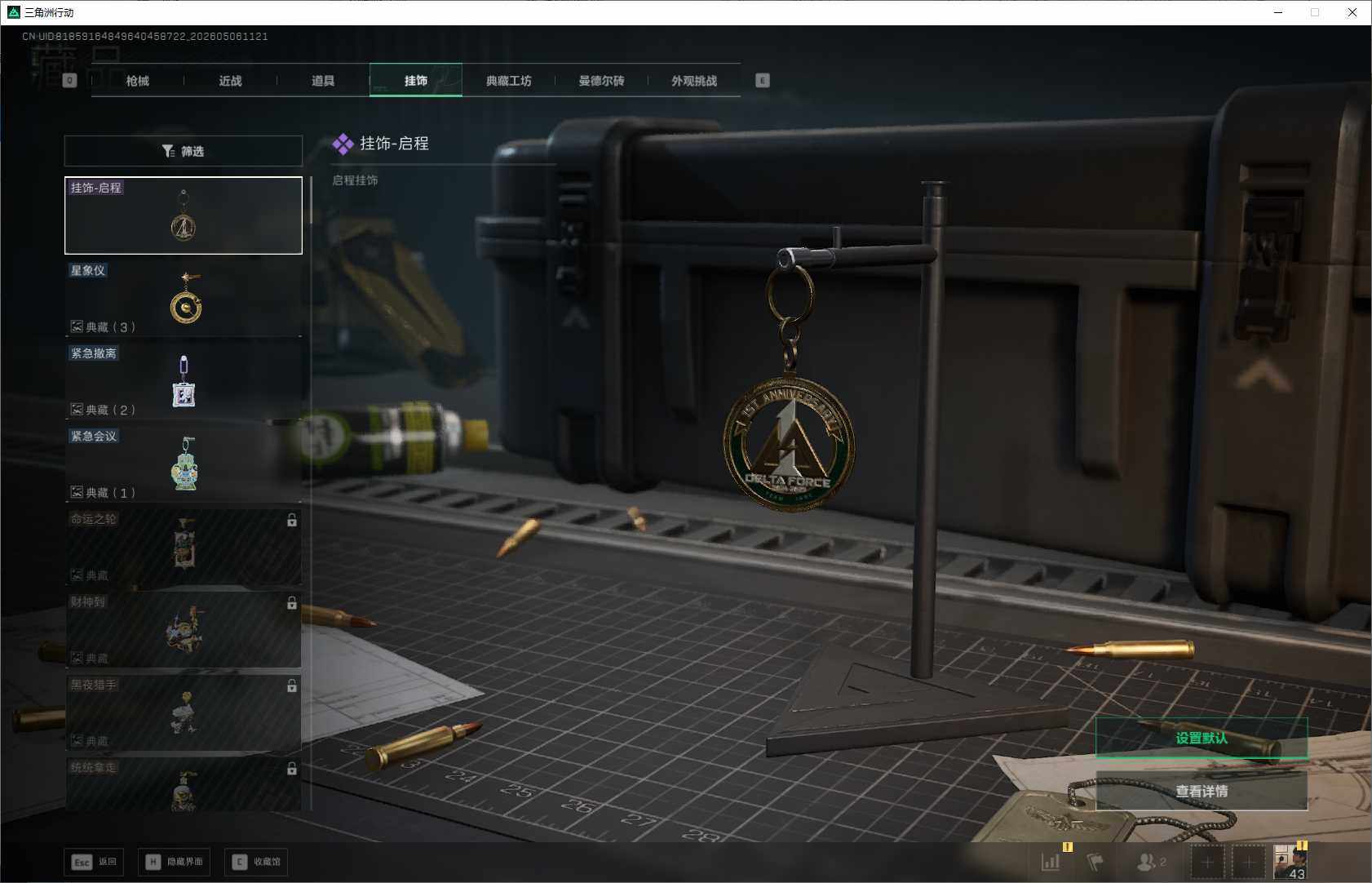Viewport: 1372px width, 883px height.
Task: Click the 设置默认 button
Action: point(1202,738)
